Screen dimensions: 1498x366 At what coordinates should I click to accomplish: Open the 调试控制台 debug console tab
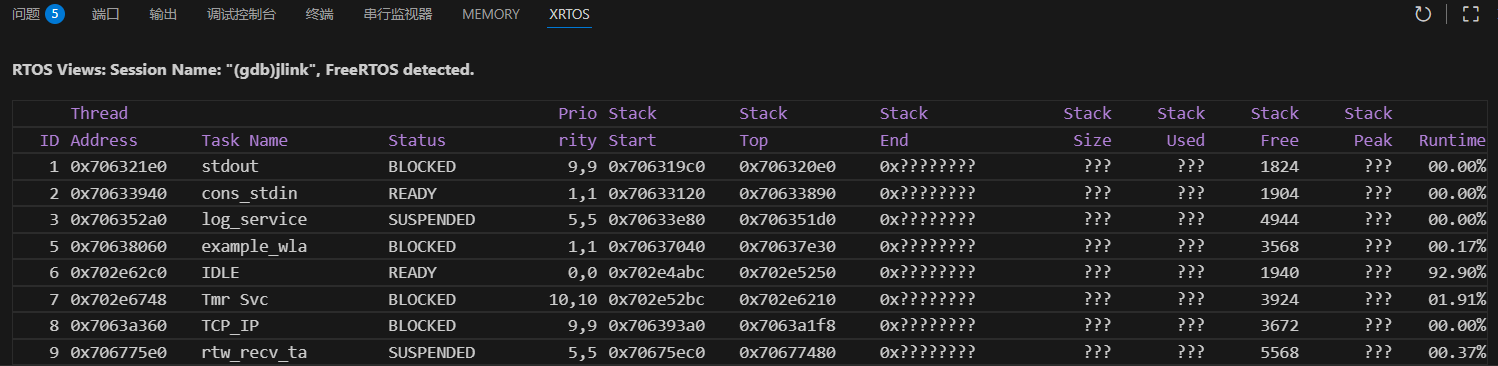coord(242,14)
